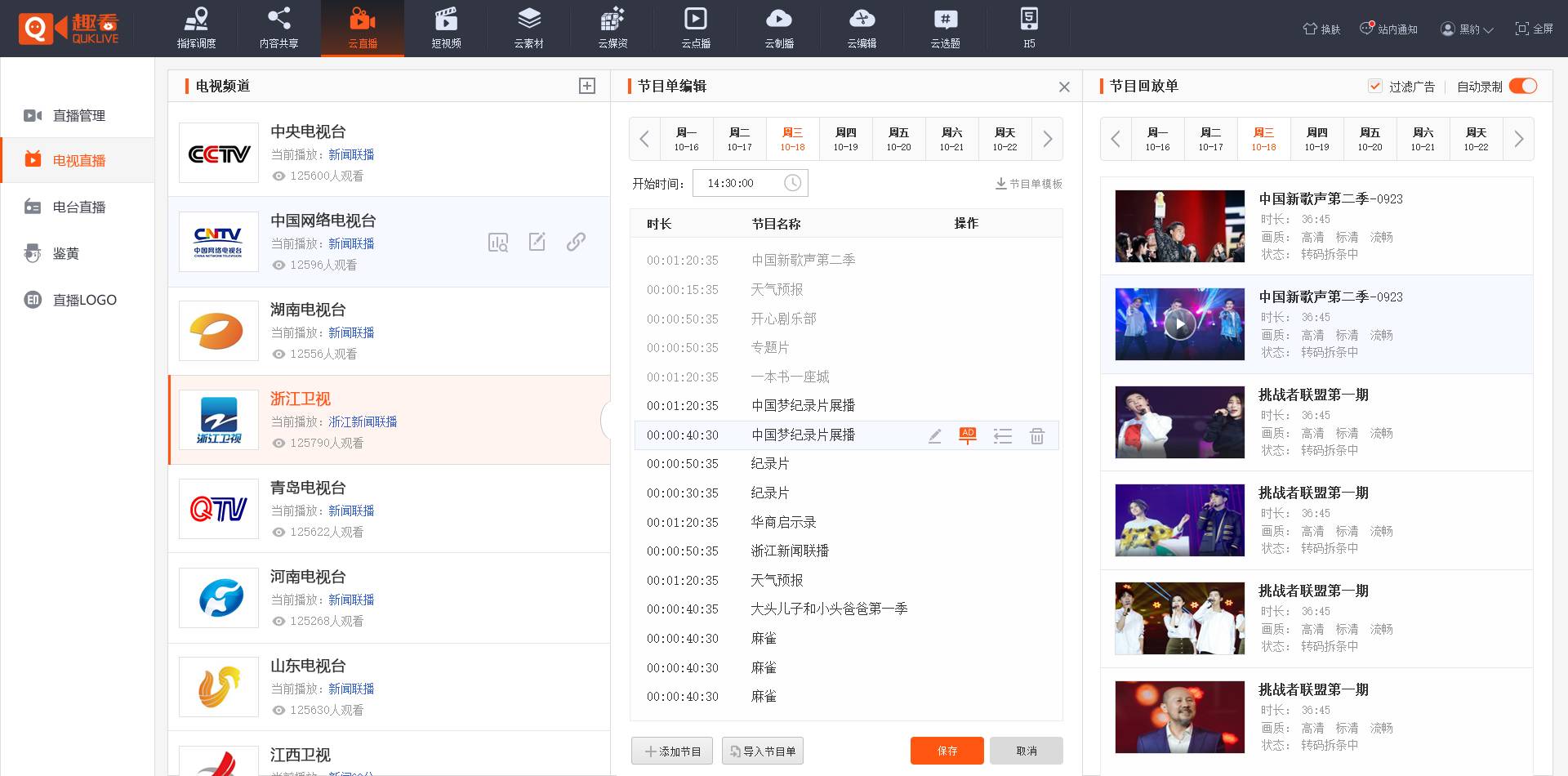Screen dimensions: 1568x776
Task: Open 电台直播 in the sidebar
Action: click(78, 207)
